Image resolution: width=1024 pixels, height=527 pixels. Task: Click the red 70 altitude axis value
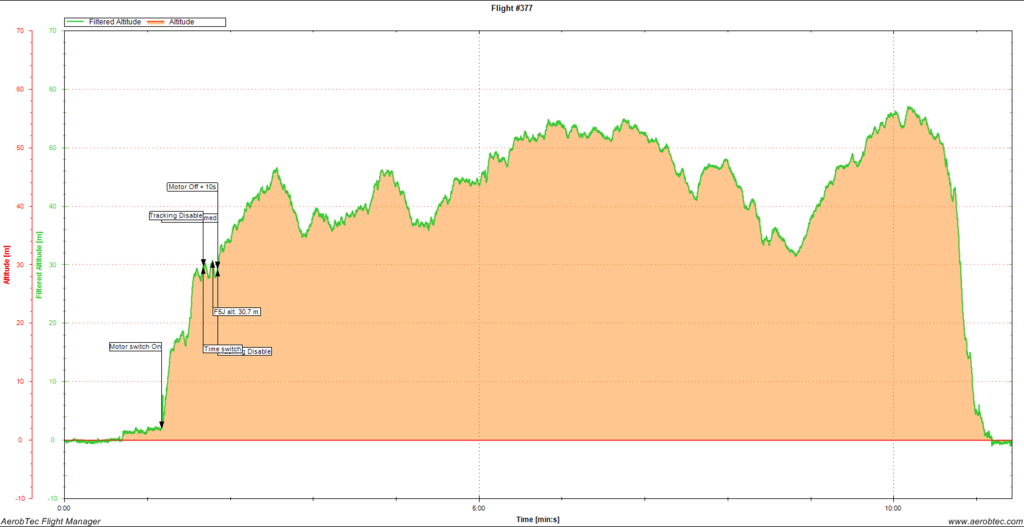click(x=21, y=30)
